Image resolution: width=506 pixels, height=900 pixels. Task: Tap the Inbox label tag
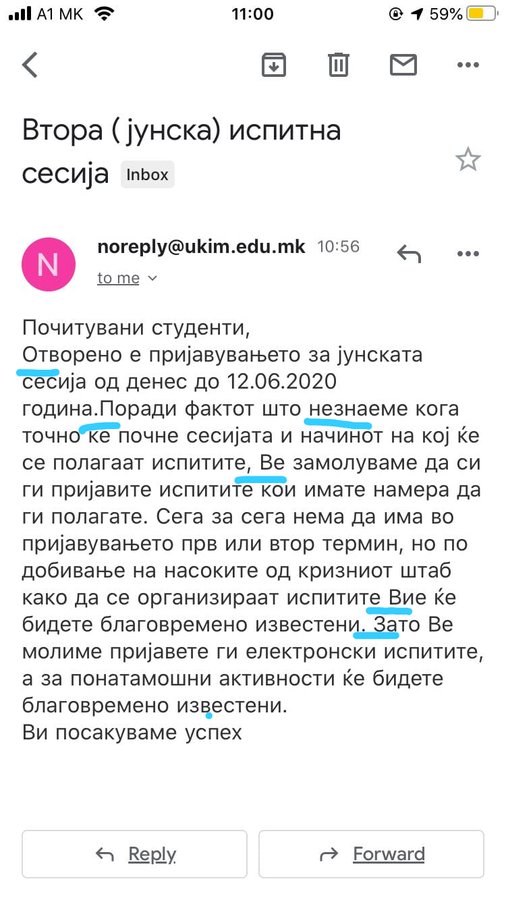(147, 174)
